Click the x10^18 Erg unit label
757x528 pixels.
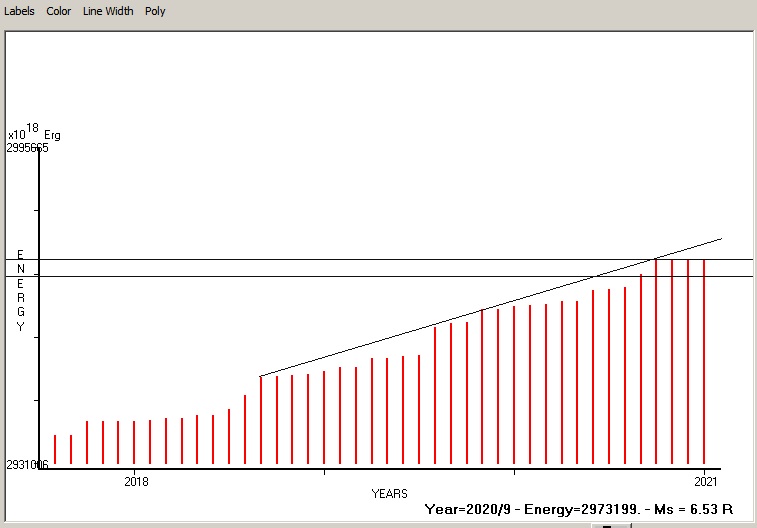tap(33, 134)
